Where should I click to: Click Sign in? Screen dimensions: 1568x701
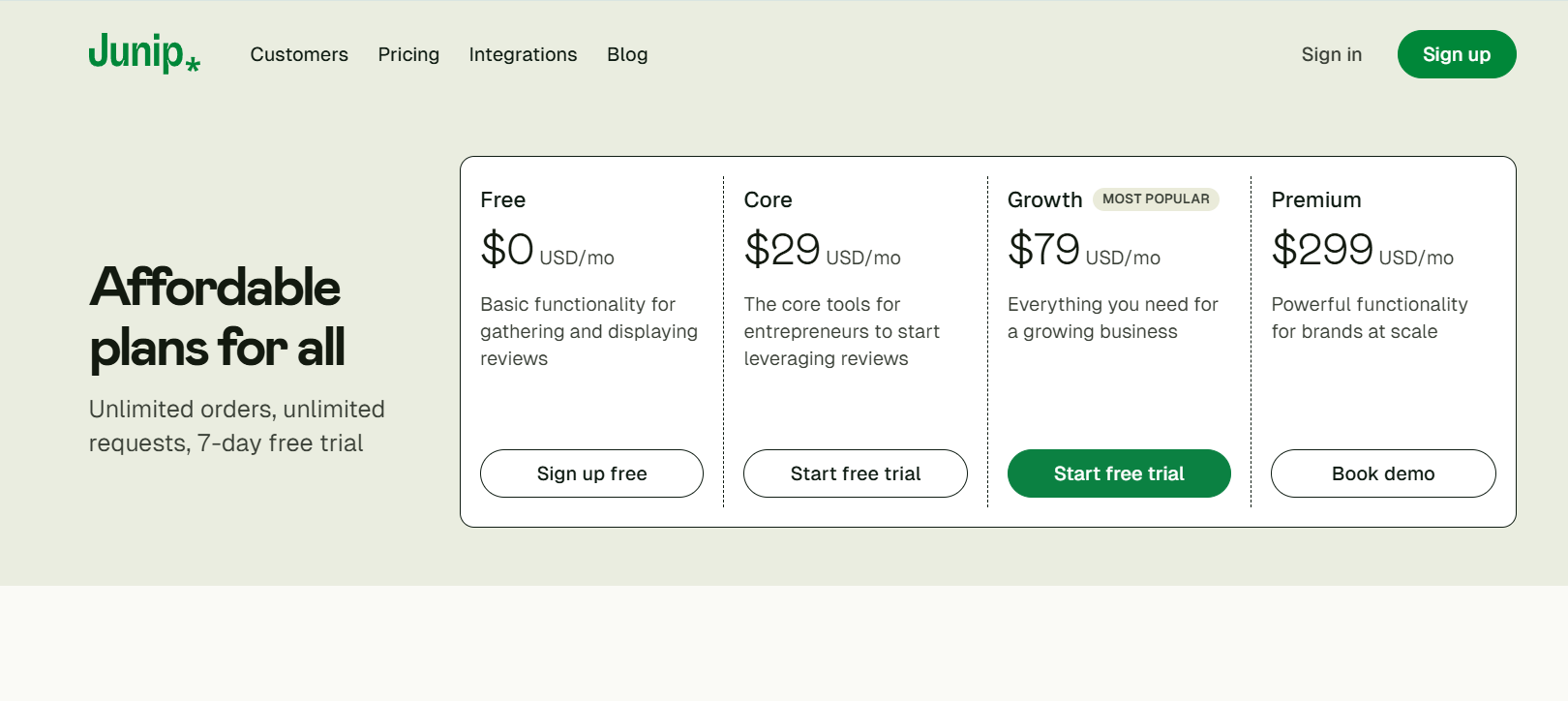pos(1331,54)
